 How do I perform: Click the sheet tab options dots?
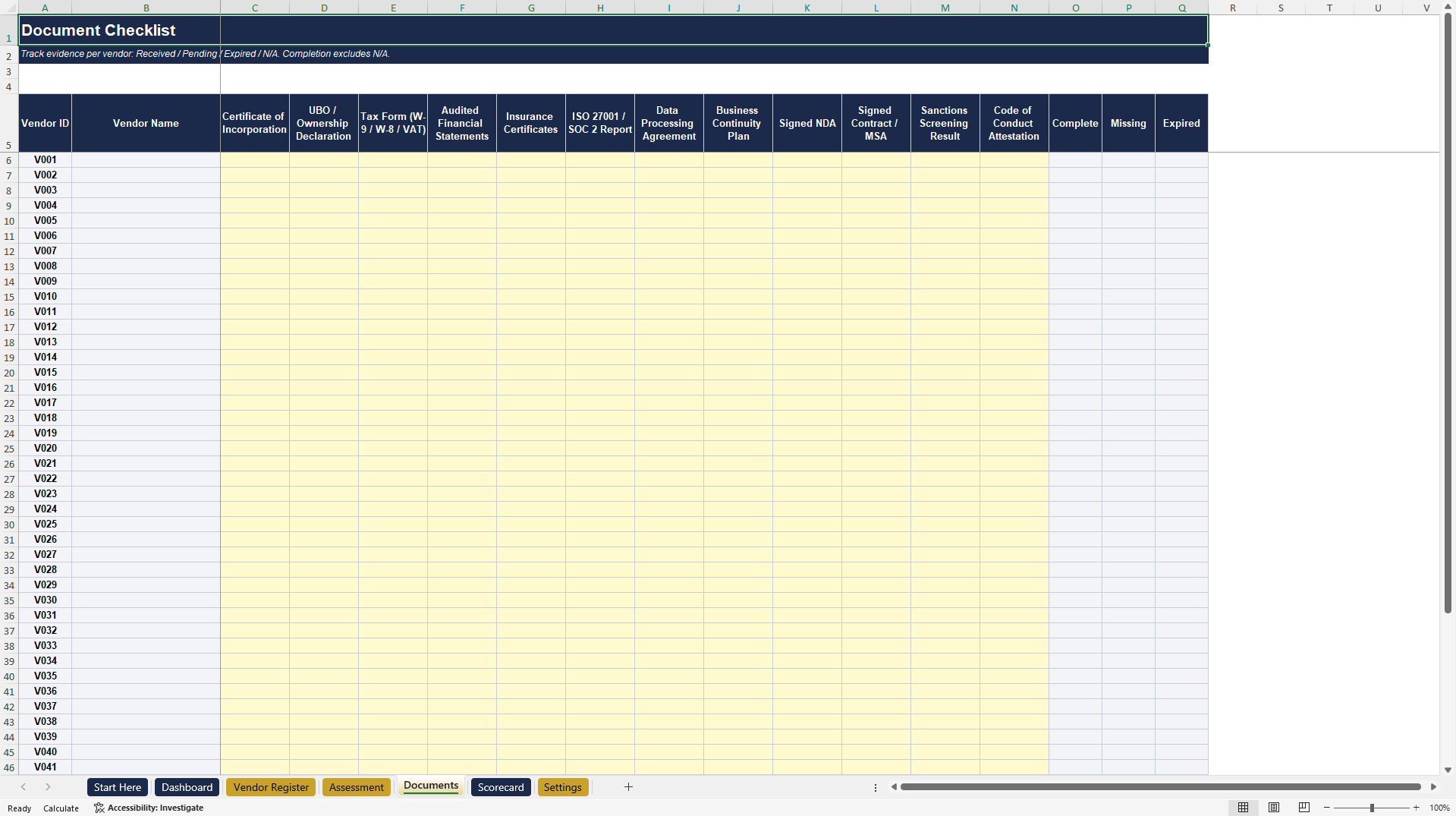(x=876, y=788)
